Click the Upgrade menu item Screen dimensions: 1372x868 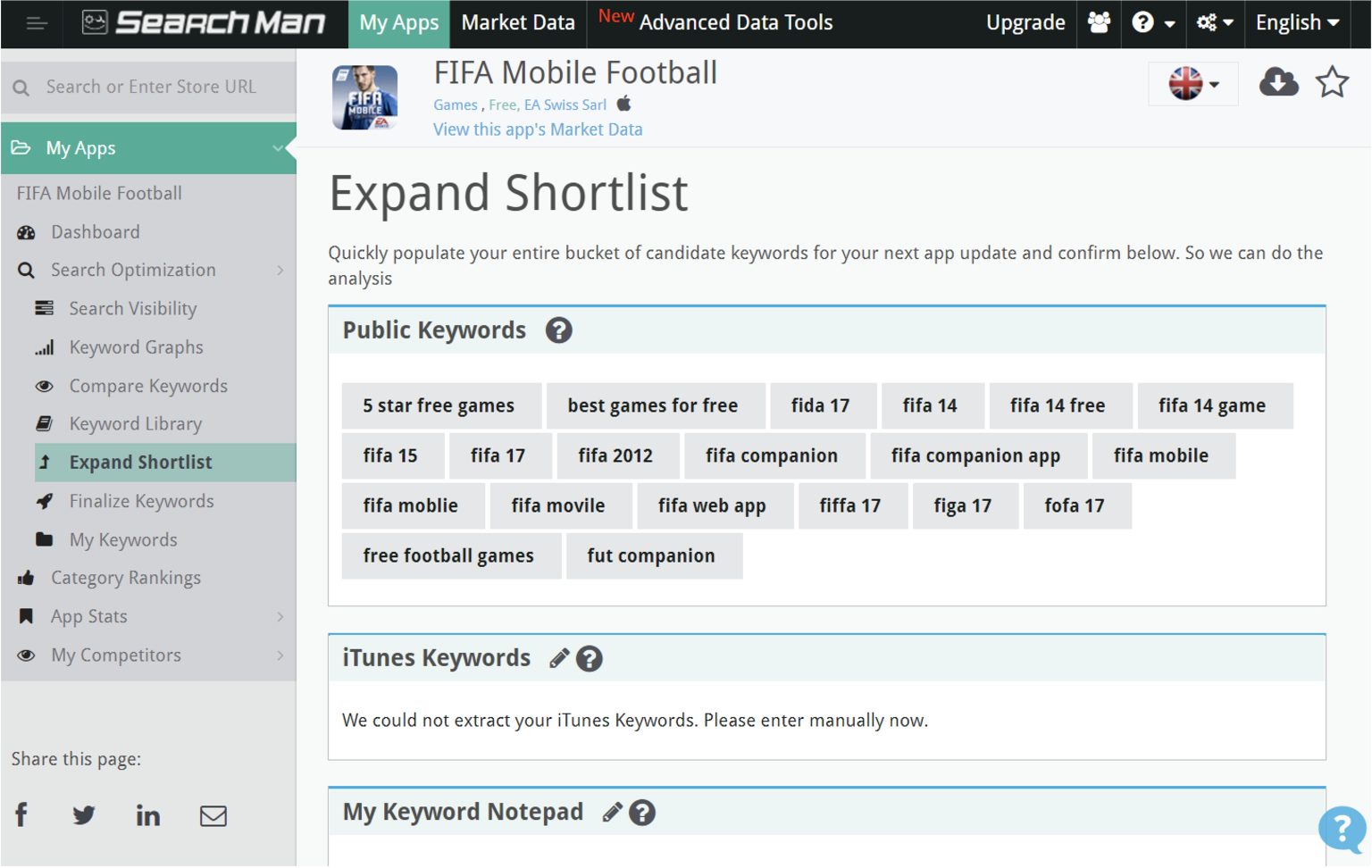coord(1025,23)
